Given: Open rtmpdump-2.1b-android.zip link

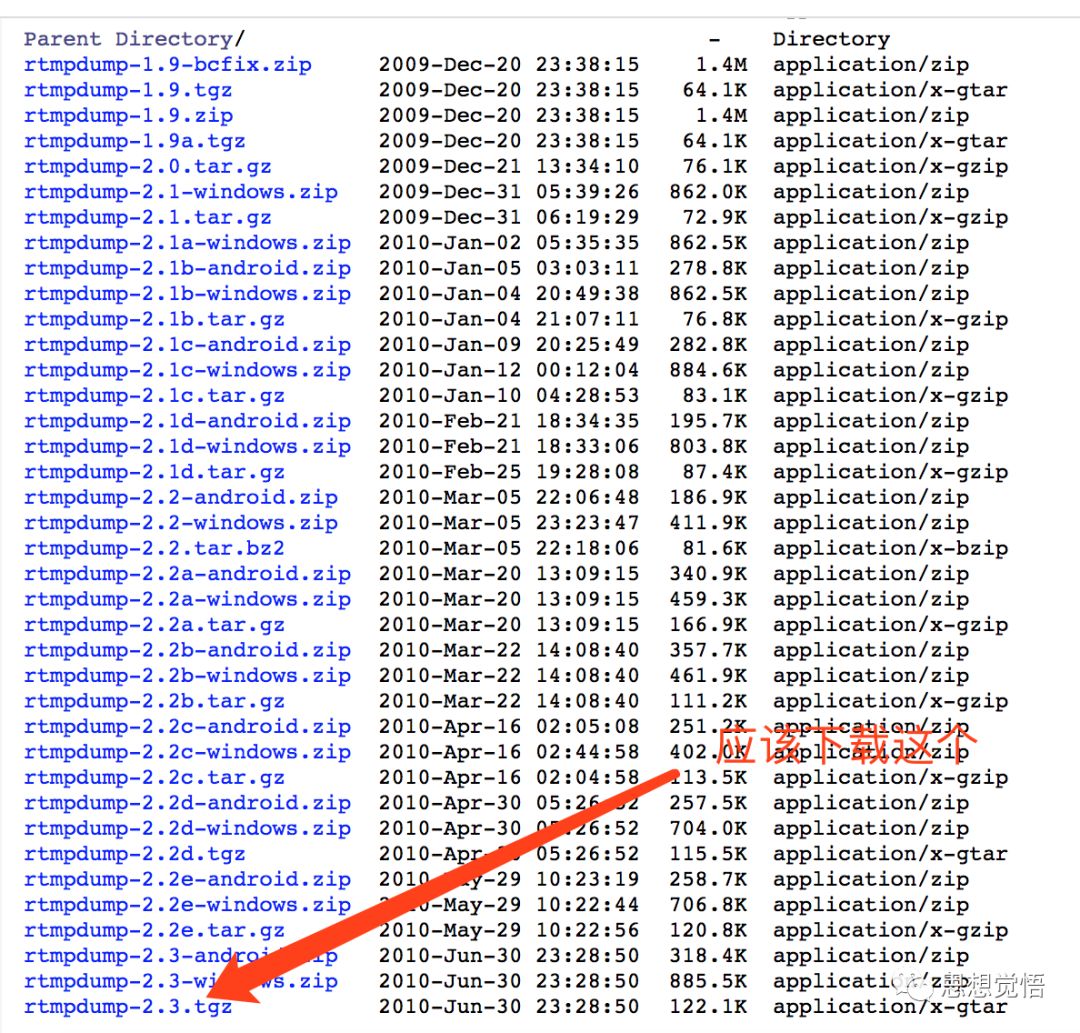Looking at the screenshot, I should coord(187,268).
